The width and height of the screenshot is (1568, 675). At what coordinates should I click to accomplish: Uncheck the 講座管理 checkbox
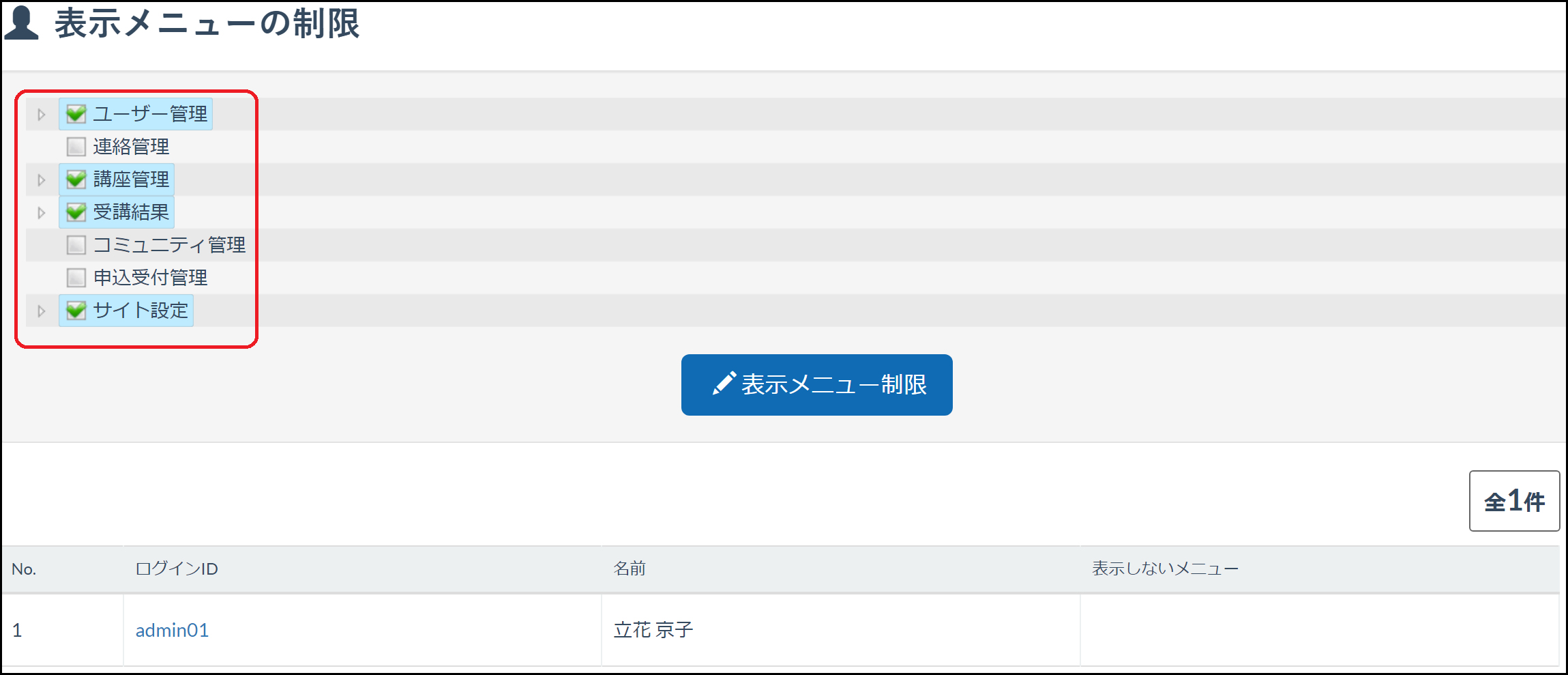76,179
